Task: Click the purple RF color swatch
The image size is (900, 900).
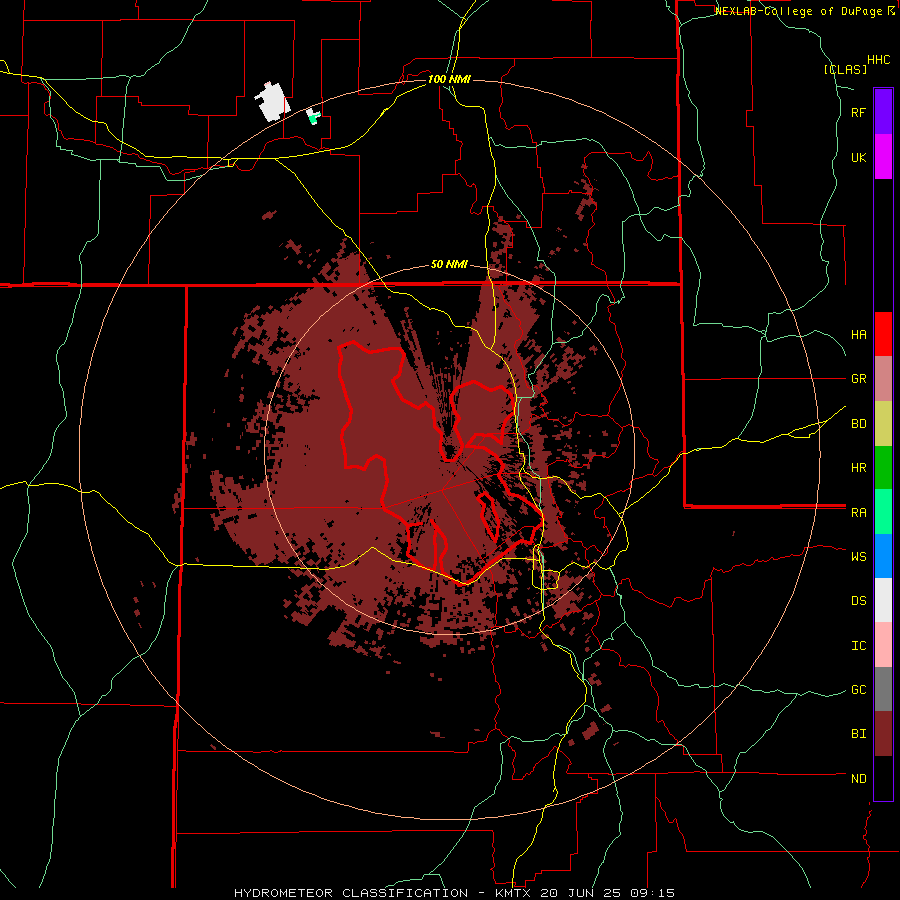Action: (x=883, y=112)
